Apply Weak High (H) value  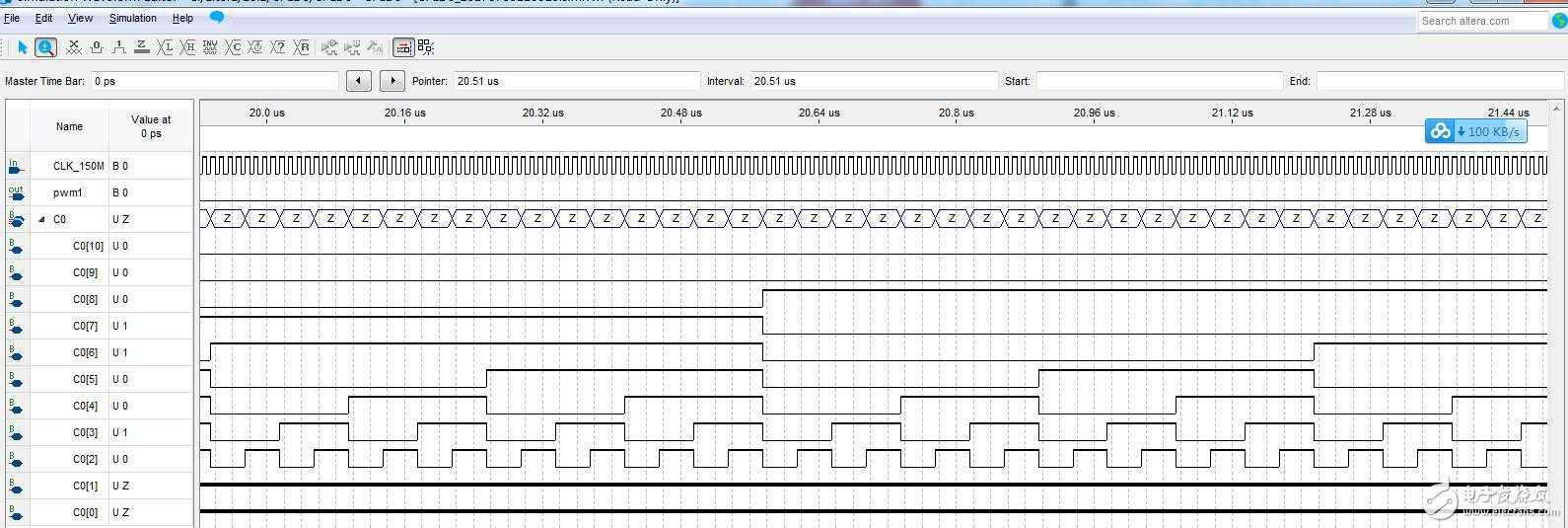tap(187, 46)
